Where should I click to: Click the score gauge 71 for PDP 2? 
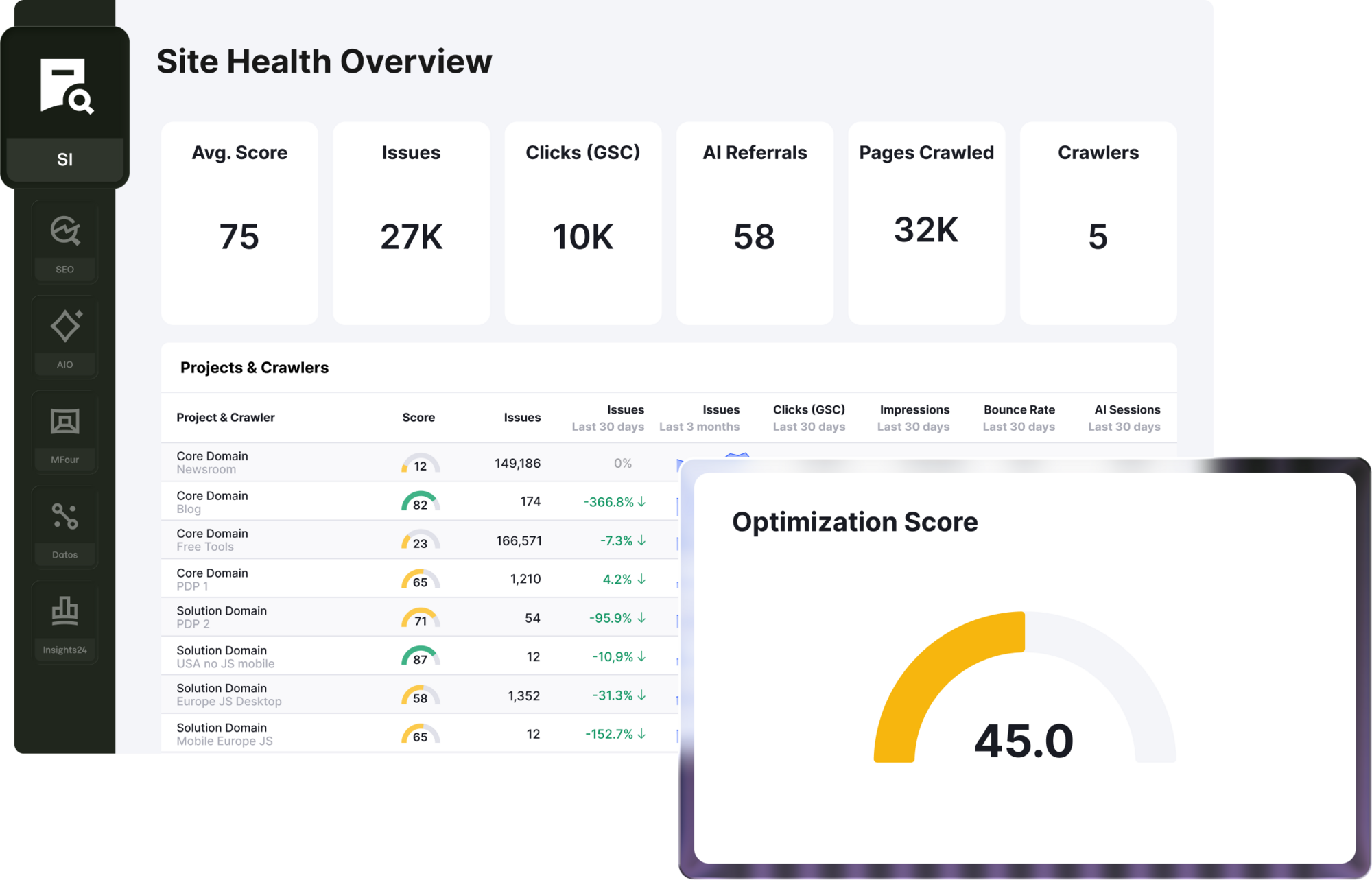[421, 618]
